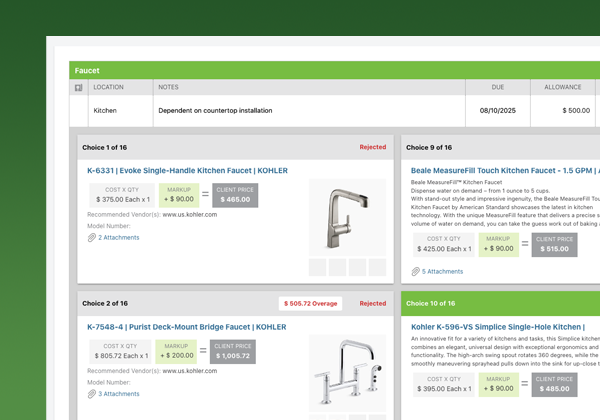This screenshot has height=420, width=600.
Task: Open K-6331 Evoke Single-Handle Kitchen Faucet link
Action: (x=187, y=171)
